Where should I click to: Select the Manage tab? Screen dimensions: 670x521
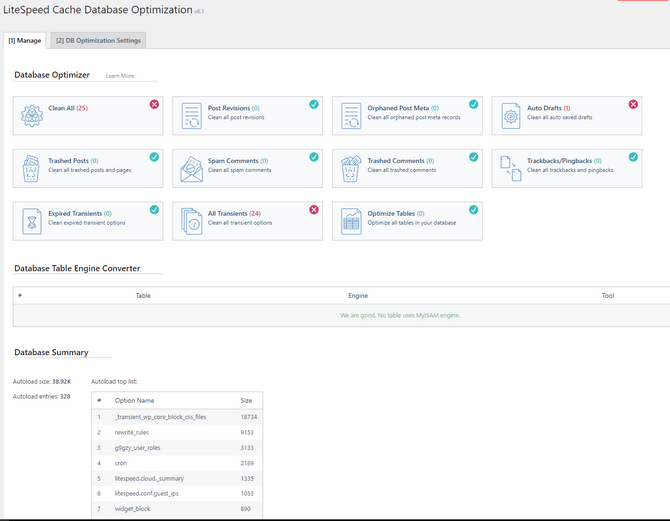pos(25,40)
